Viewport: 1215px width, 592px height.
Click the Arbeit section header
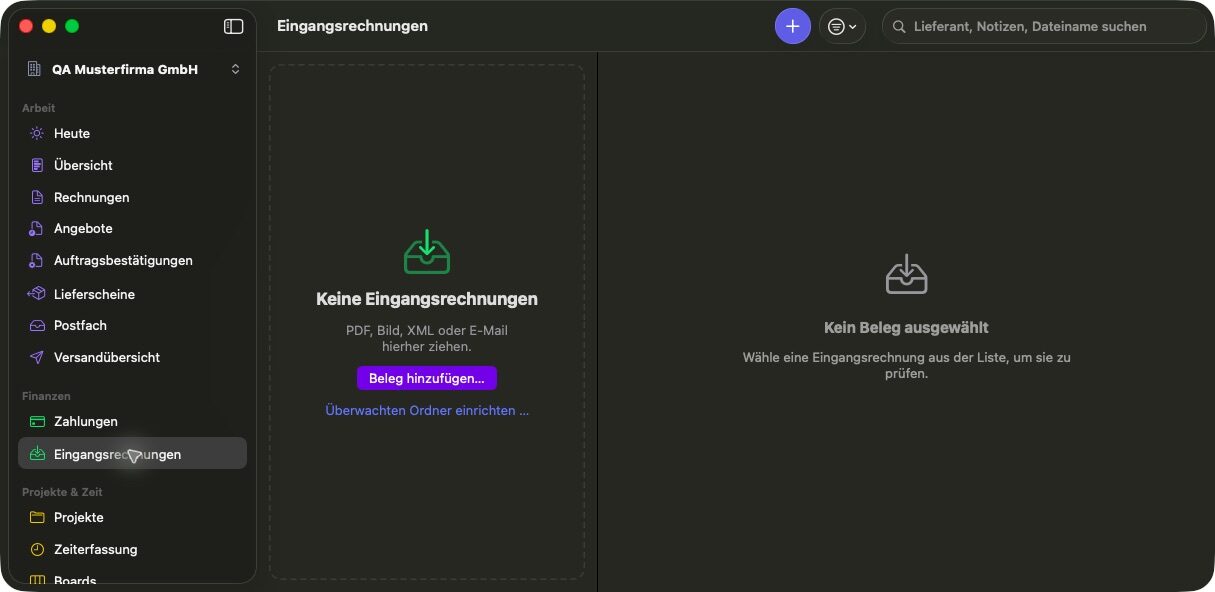(39, 108)
